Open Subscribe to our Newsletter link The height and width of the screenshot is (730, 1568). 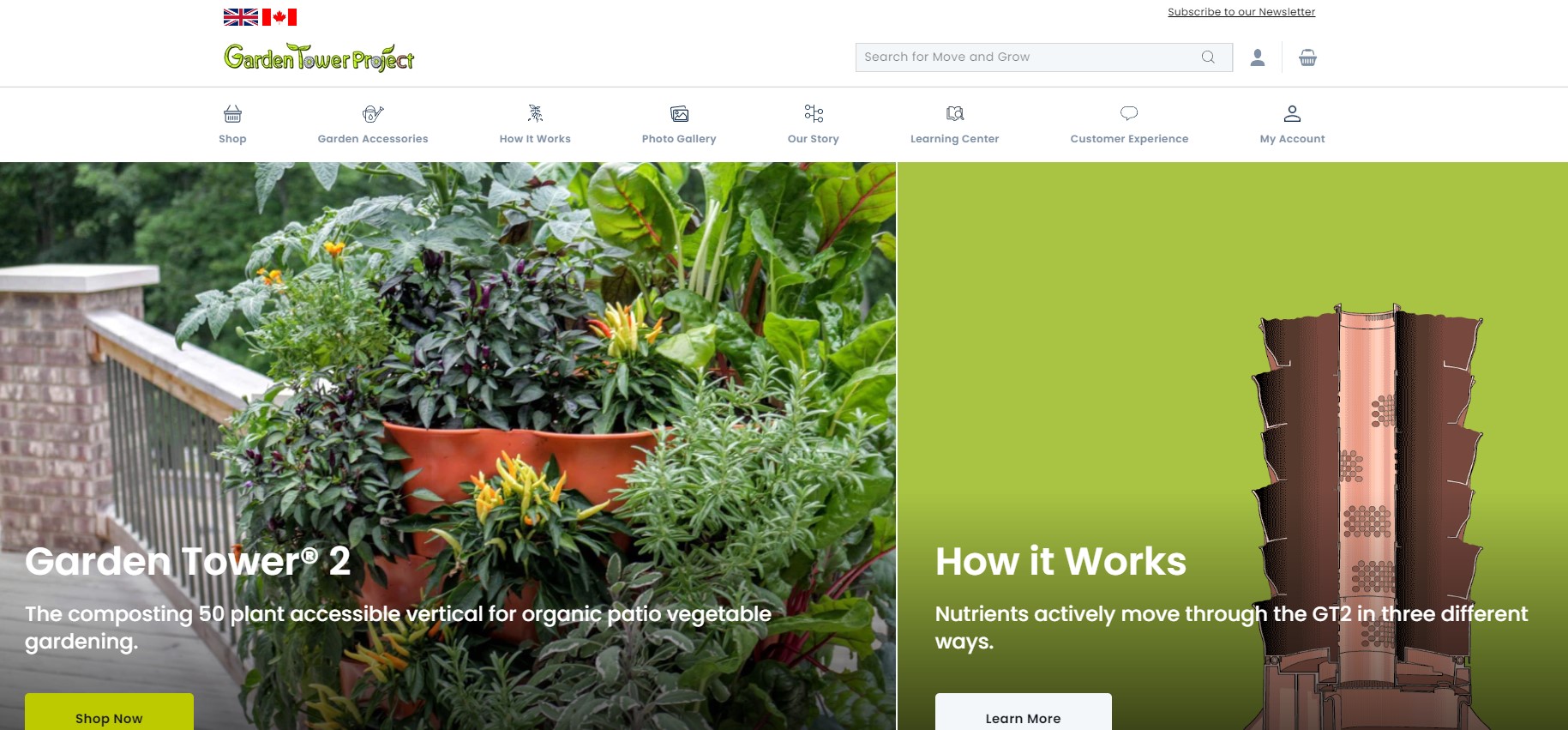1241,12
